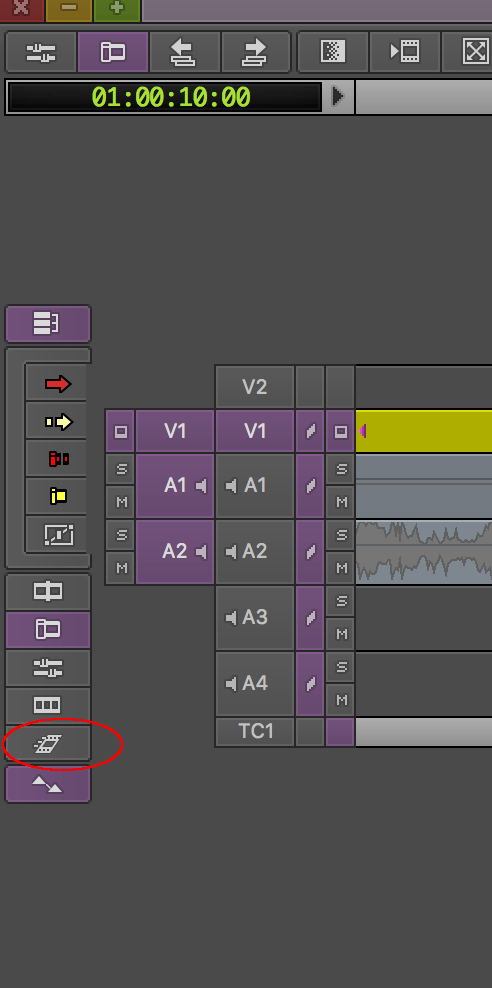Click the TC1 timecode track bar
The image size is (492, 988).
pyautogui.click(x=423, y=732)
